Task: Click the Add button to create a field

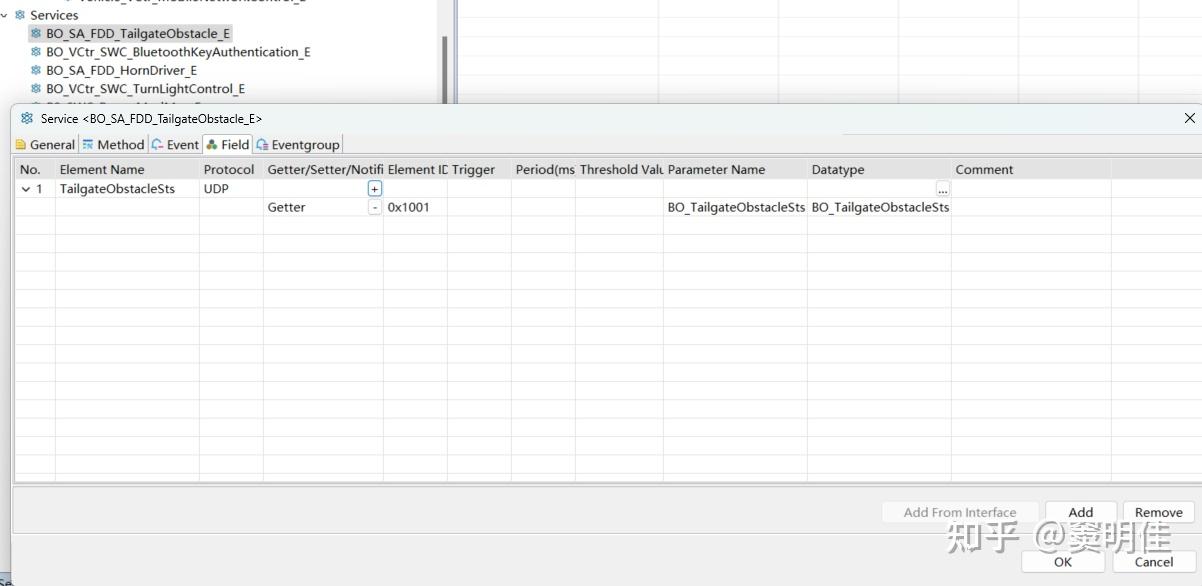Action: (x=1080, y=512)
